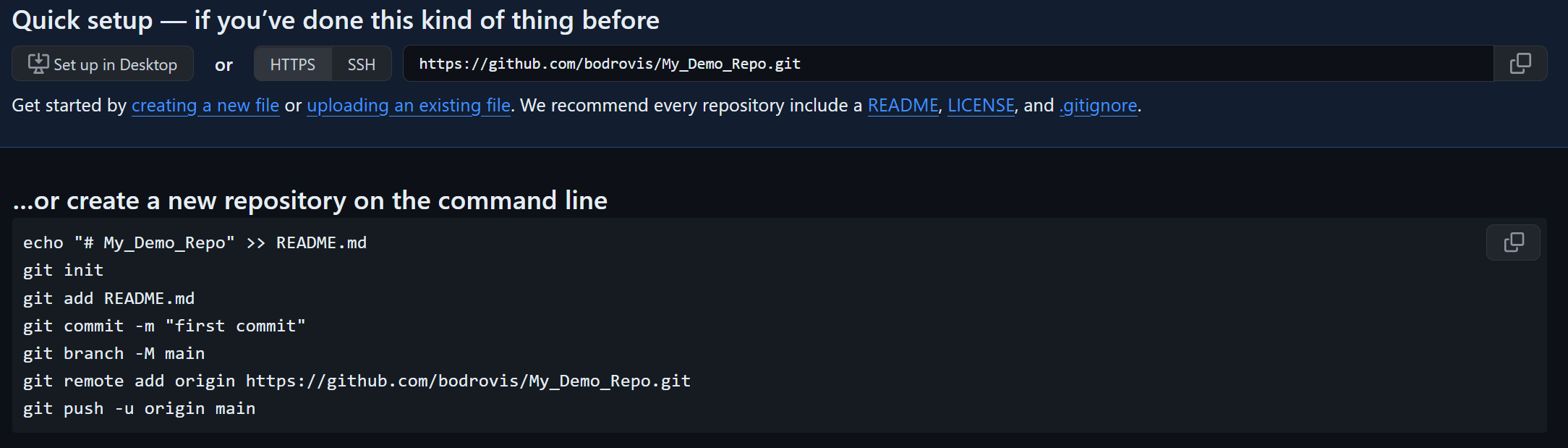
Task: Select the "git branch -M main" line
Action: (114, 353)
